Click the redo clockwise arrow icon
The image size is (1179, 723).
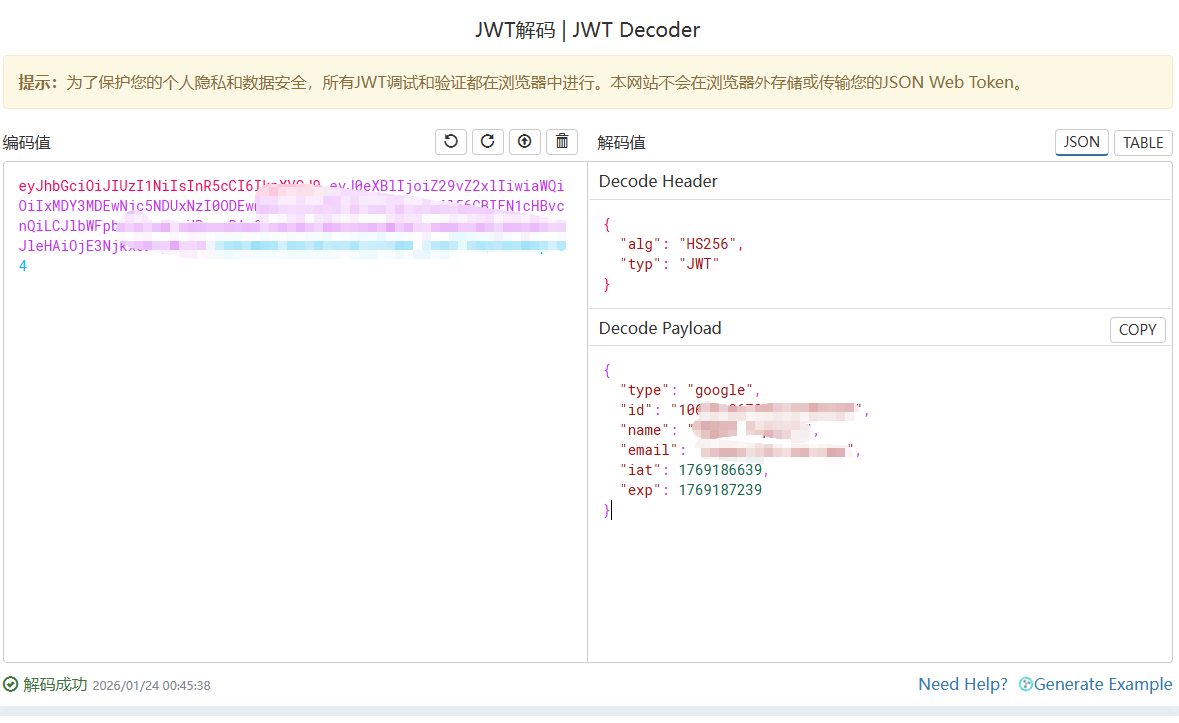pyautogui.click(x=488, y=142)
